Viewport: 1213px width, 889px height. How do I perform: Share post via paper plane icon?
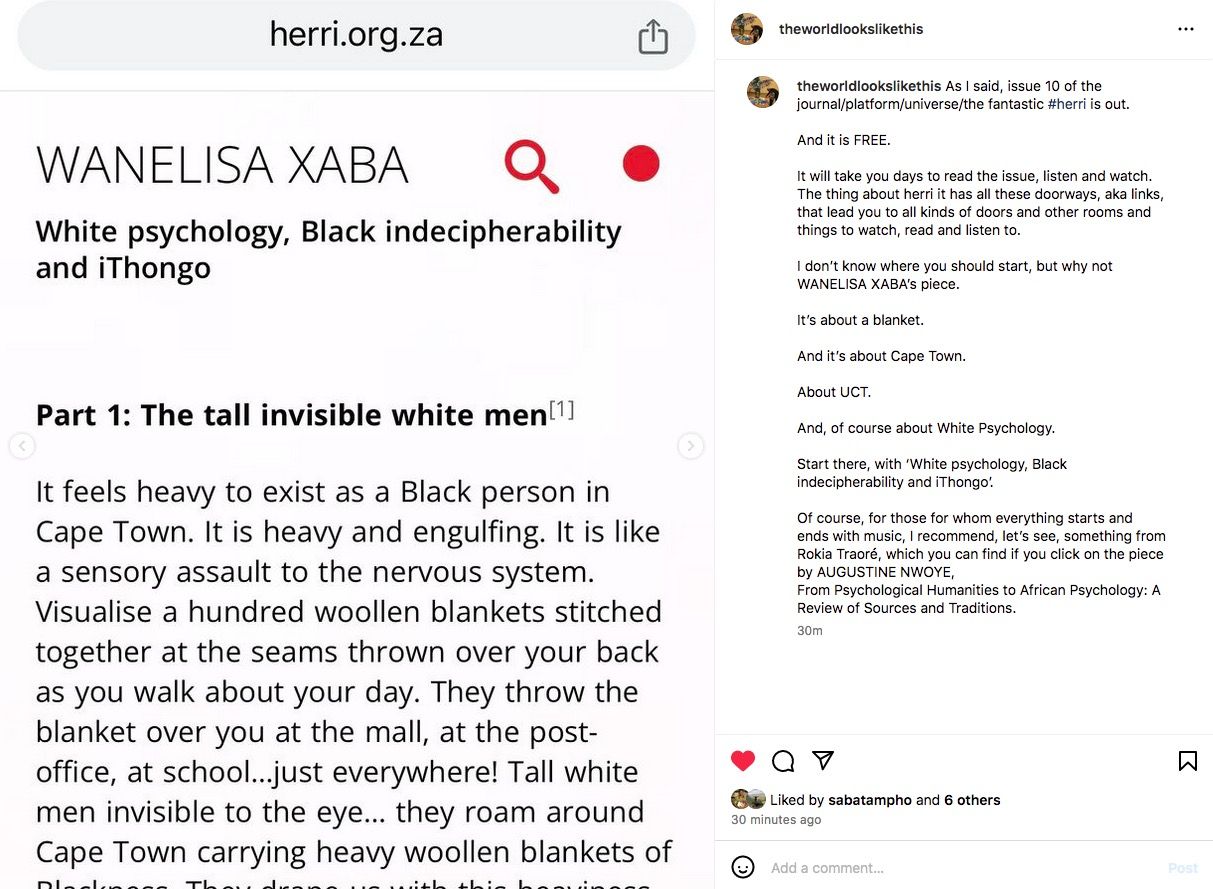823,760
